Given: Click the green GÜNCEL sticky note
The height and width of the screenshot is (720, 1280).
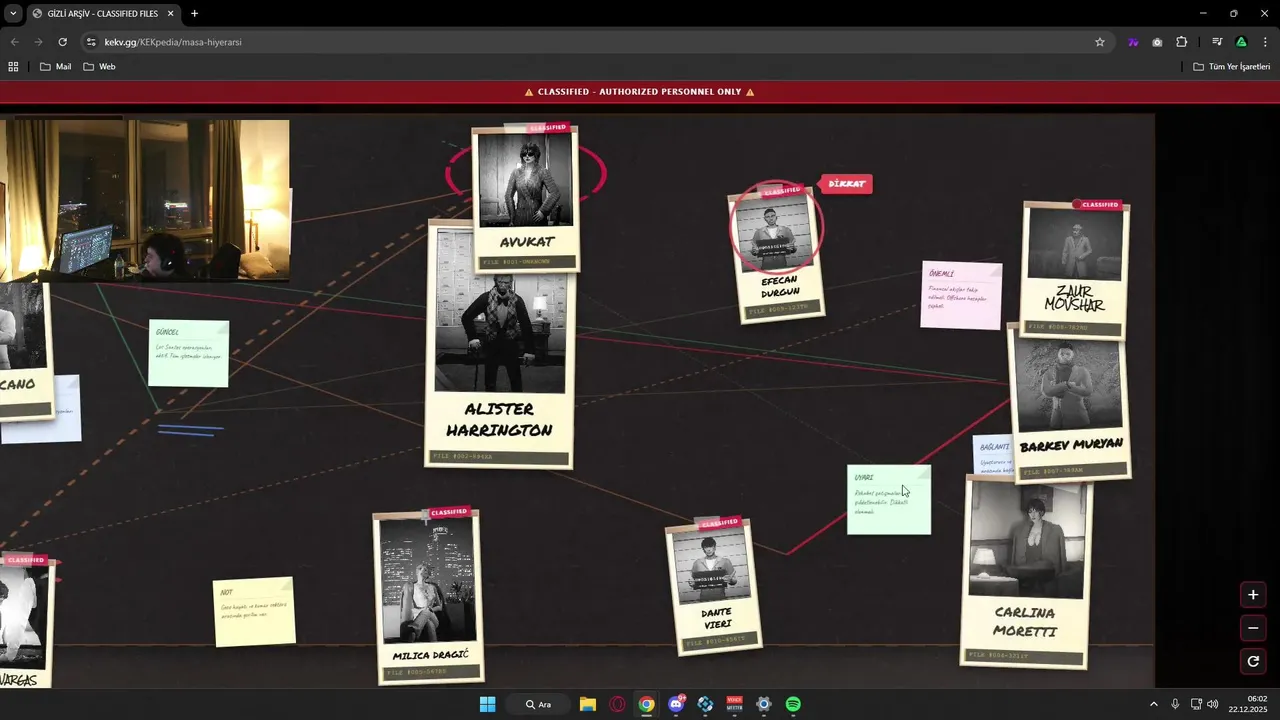Looking at the screenshot, I should 188,353.
